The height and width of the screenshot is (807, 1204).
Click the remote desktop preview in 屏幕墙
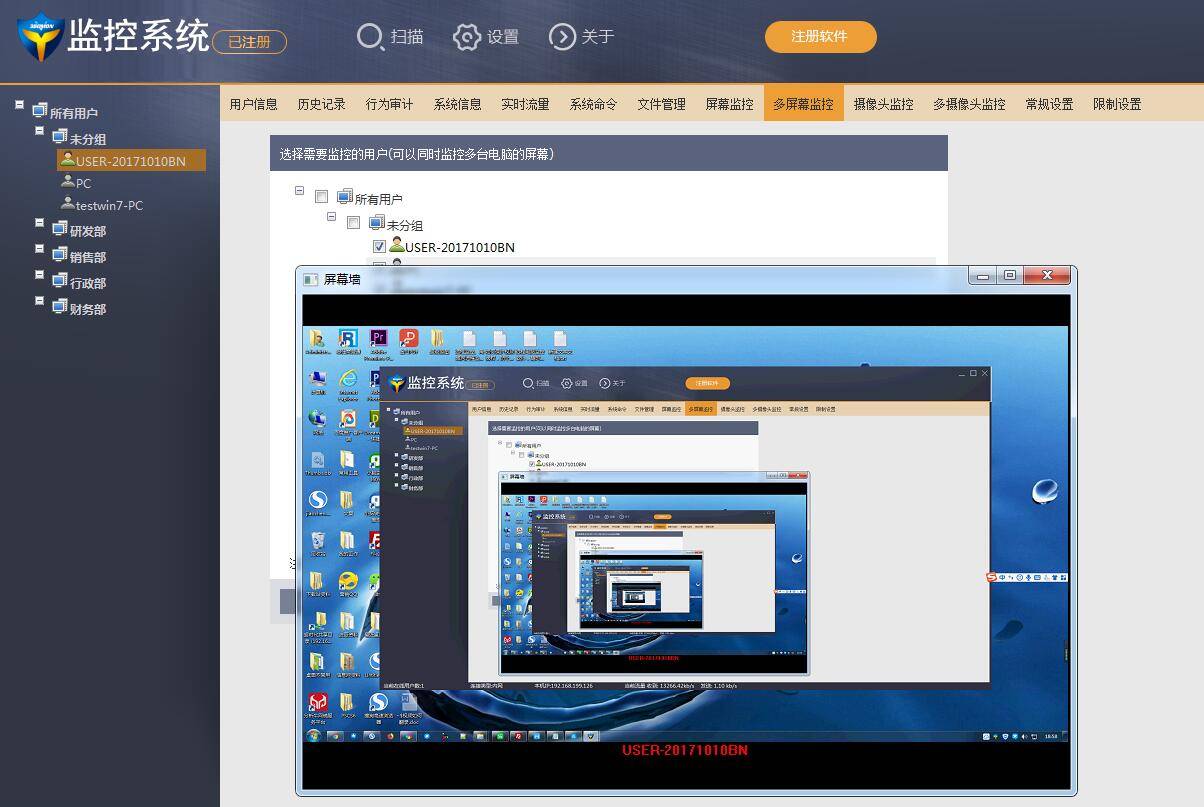pos(686,534)
